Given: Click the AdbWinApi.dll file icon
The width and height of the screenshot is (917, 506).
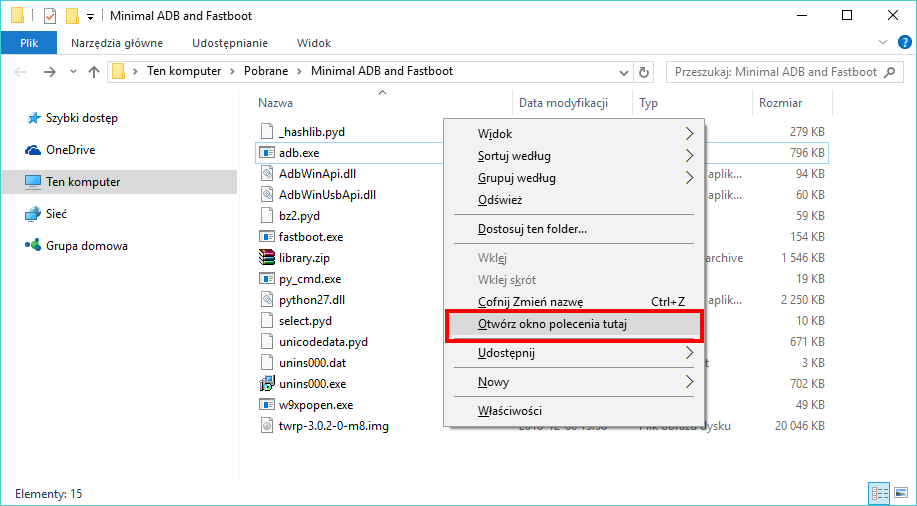Looking at the screenshot, I should coord(267,174).
